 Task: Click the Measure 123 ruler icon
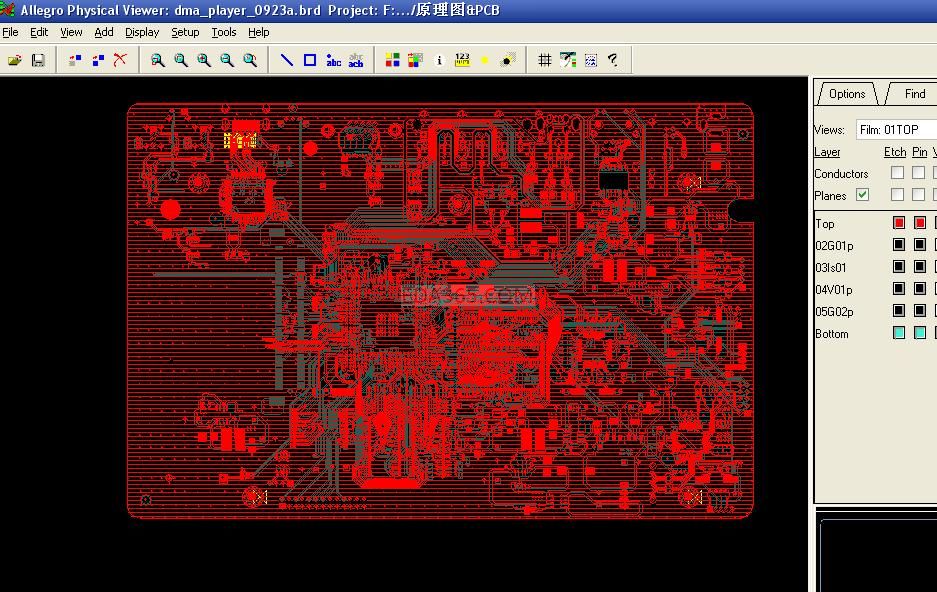(x=463, y=60)
